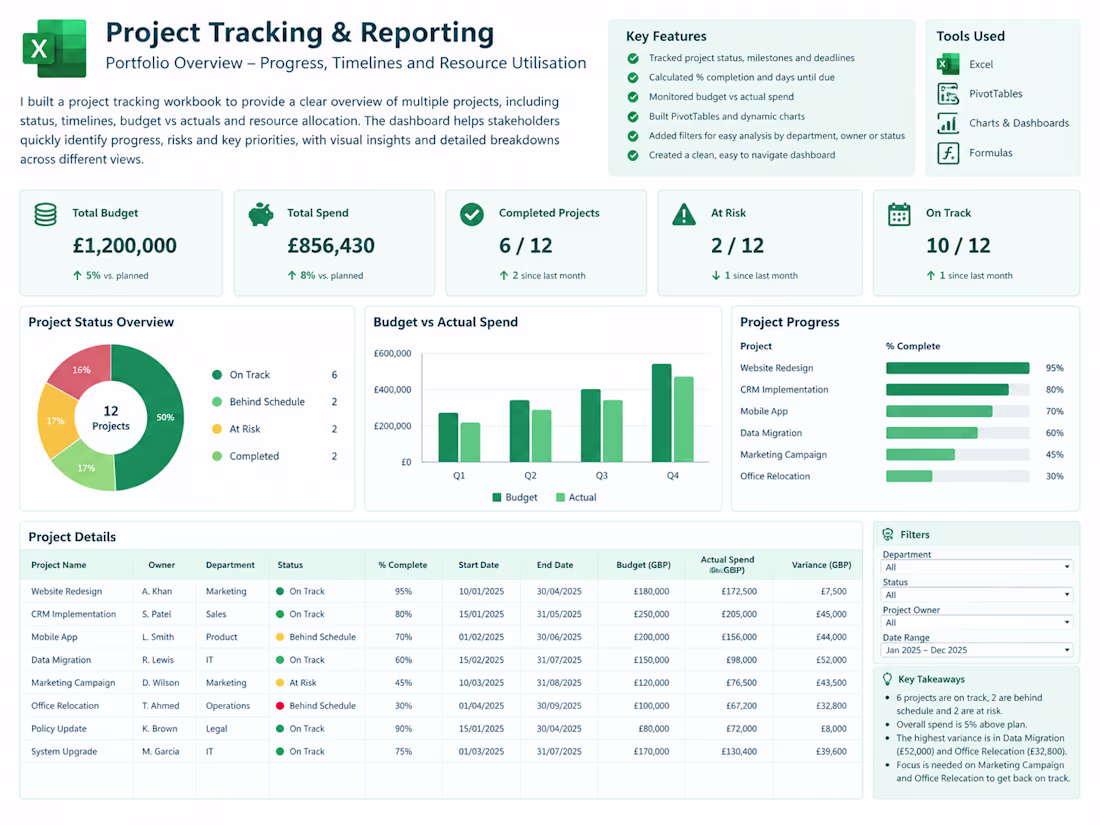Viewport: 1100px width, 825px height.
Task: Click the Key Takeaways lightbulb icon
Action: pos(887,679)
